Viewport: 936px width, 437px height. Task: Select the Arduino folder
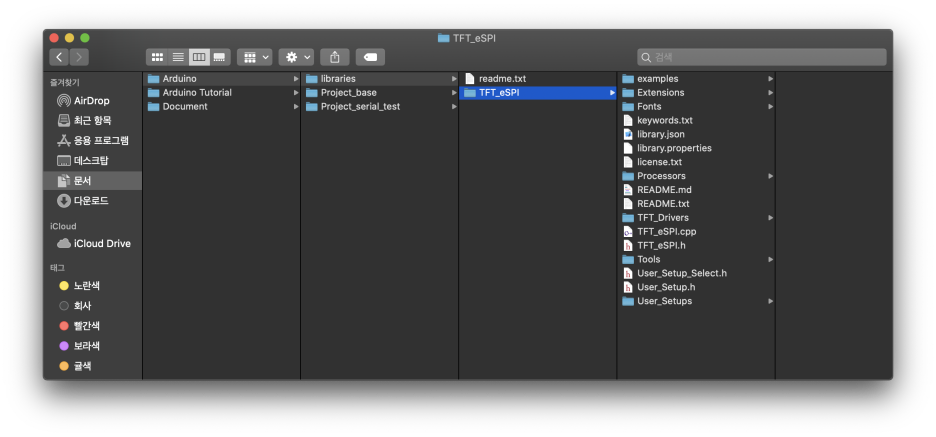tap(221, 79)
